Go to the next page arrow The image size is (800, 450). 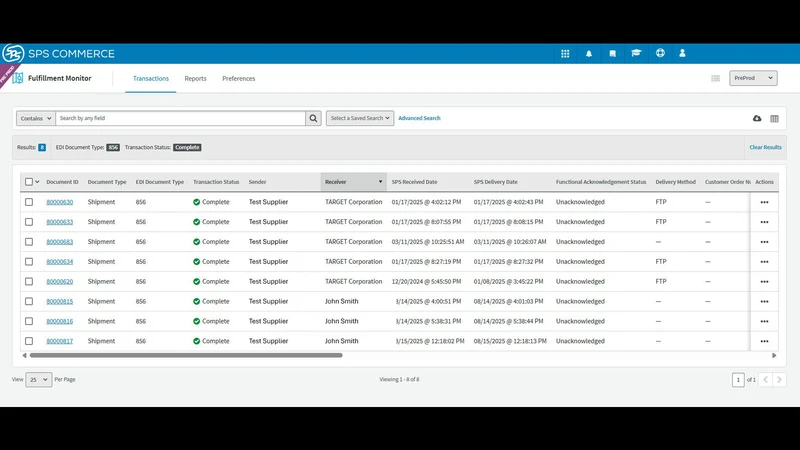point(779,380)
